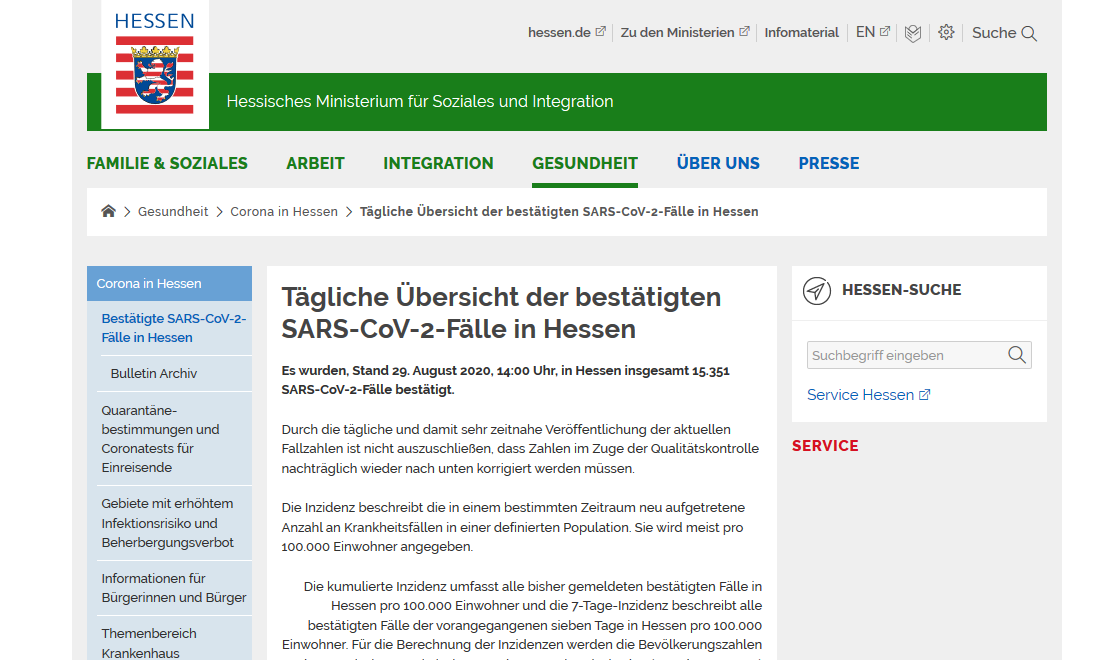This screenshot has width=1093, height=660.
Task: Open the settings gear icon in header
Action: point(946,32)
